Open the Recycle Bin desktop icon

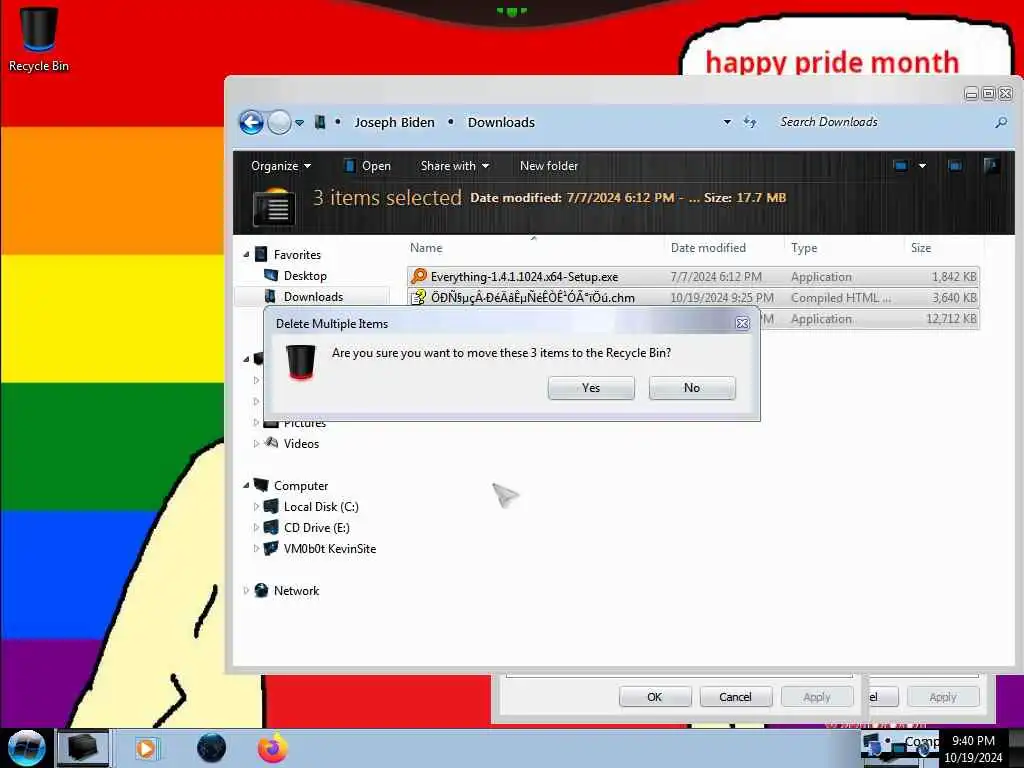click(x=39, y=39)
